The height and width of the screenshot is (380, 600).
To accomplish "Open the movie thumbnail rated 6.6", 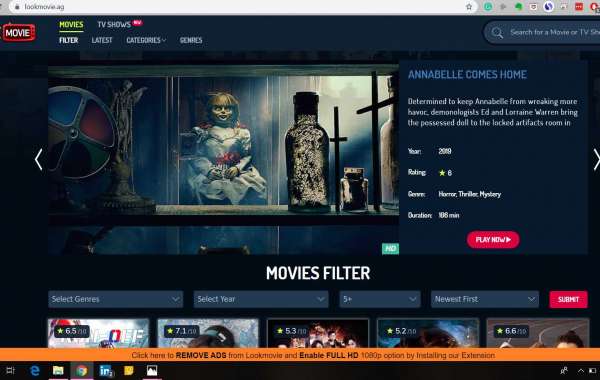I will point(537,333).
